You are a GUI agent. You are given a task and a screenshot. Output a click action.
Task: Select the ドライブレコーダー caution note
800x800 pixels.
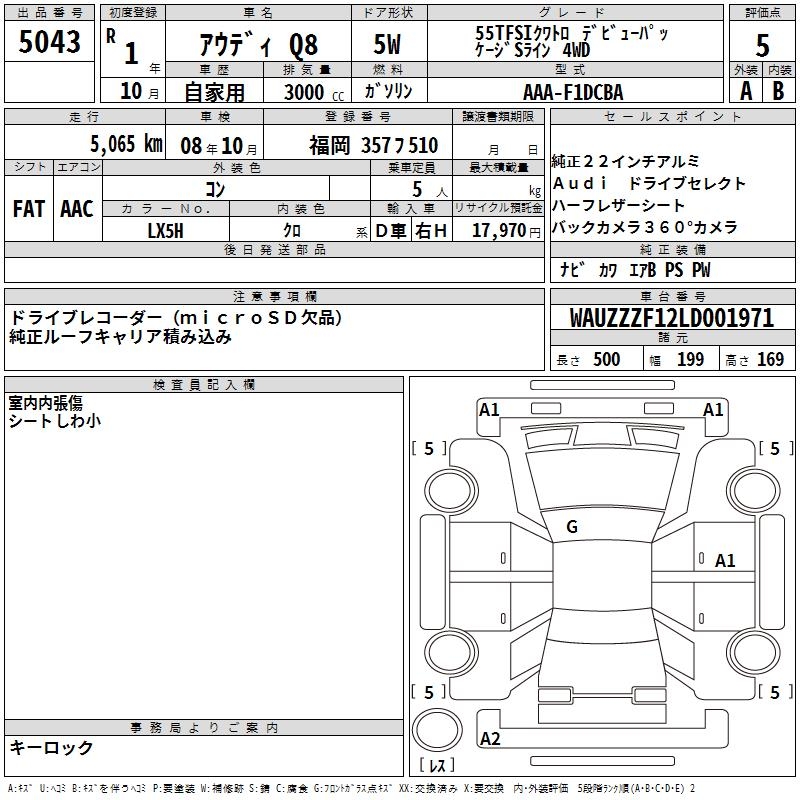(x=176, y=317)
